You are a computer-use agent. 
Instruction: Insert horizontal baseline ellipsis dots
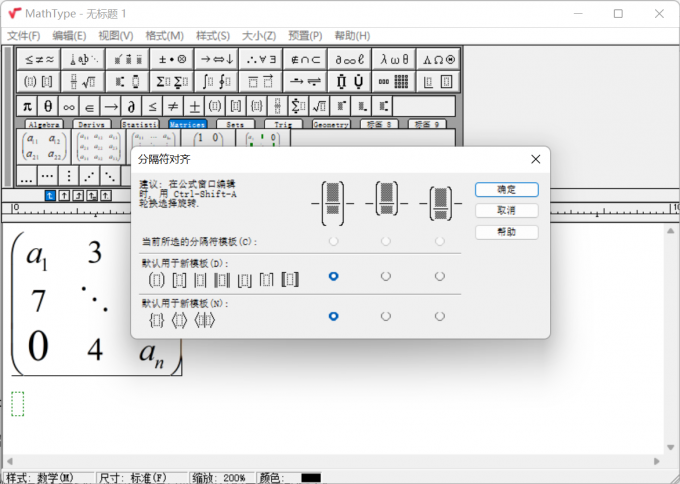pyautogui.click(x=27, y=176)
